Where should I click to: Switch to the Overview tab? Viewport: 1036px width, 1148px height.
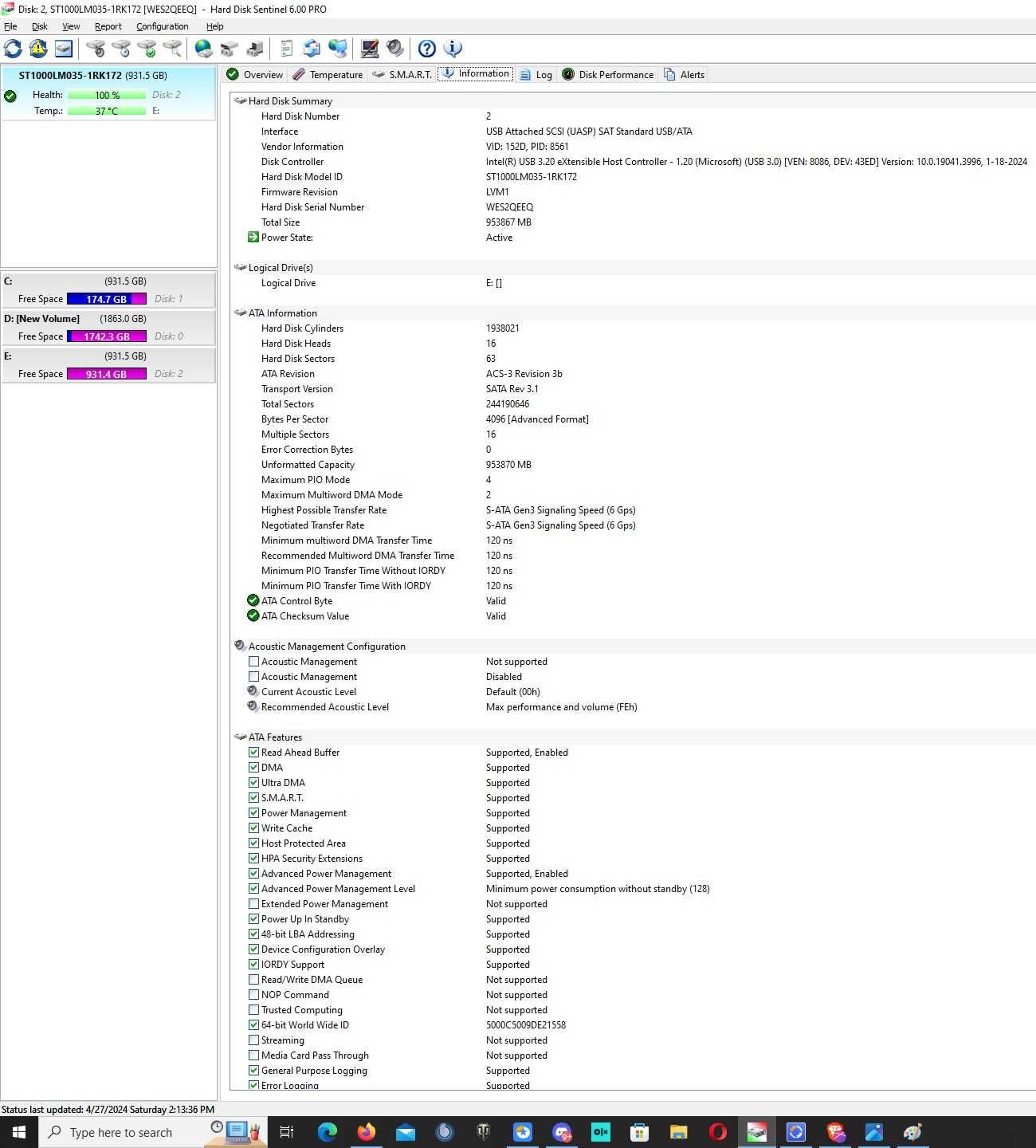(x=254, y=74)
